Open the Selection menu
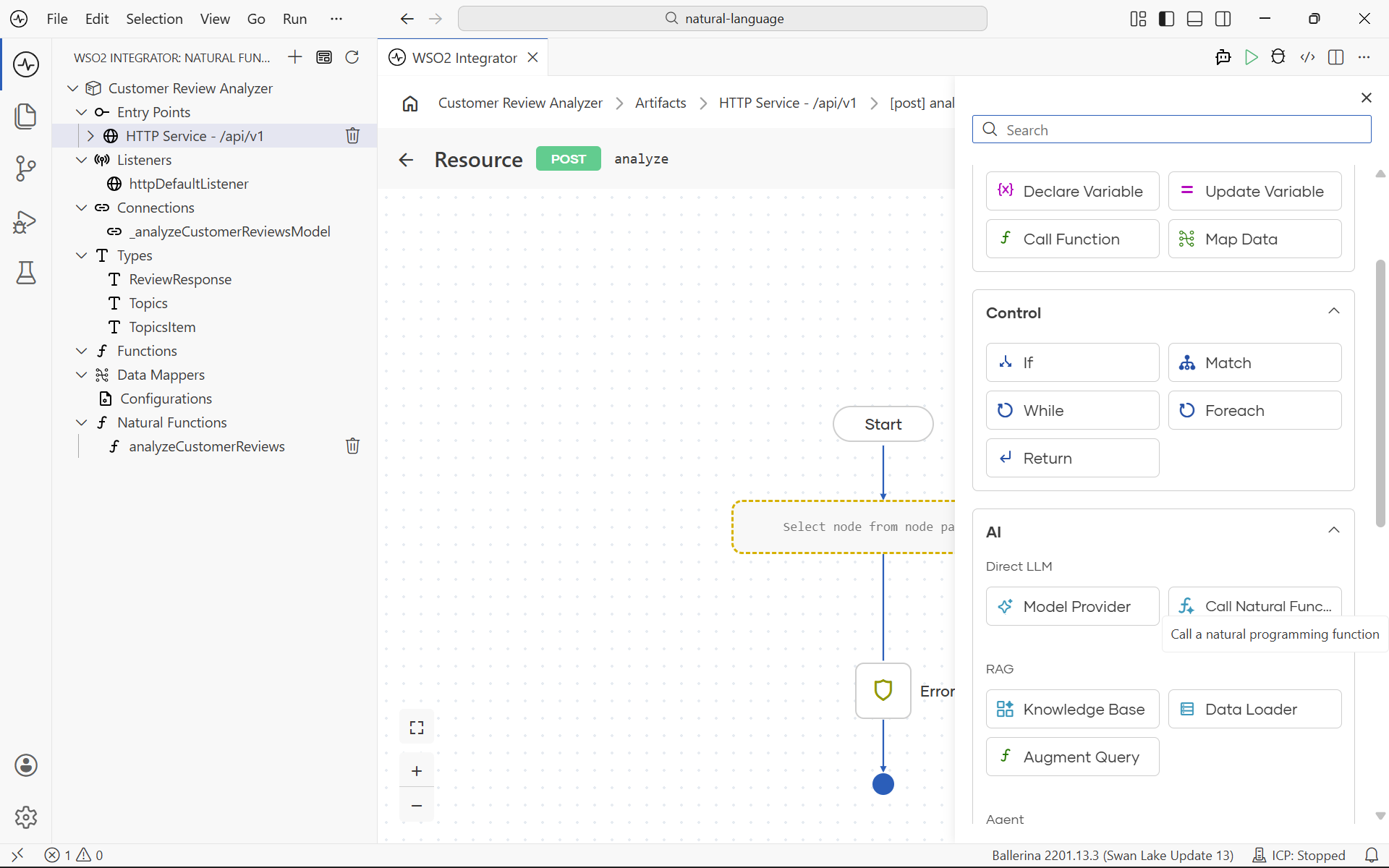This screenshot has width=1389, height=868. pos(154,19)
